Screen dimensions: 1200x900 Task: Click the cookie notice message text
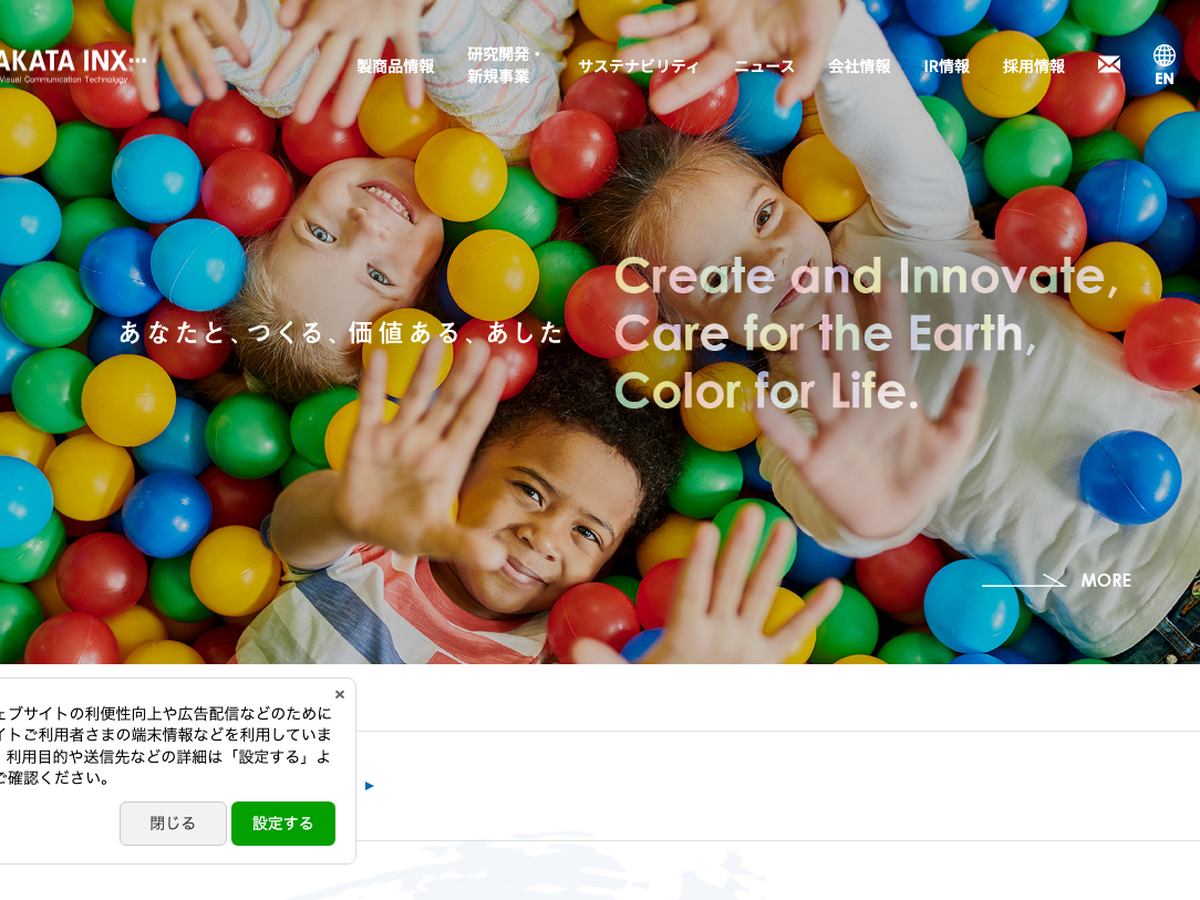coord(165,745)
